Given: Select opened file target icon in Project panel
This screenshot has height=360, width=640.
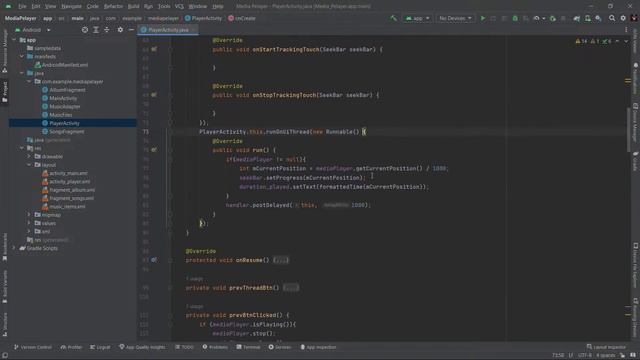Looking at the screenshot, I should click(x=84, y=30).
